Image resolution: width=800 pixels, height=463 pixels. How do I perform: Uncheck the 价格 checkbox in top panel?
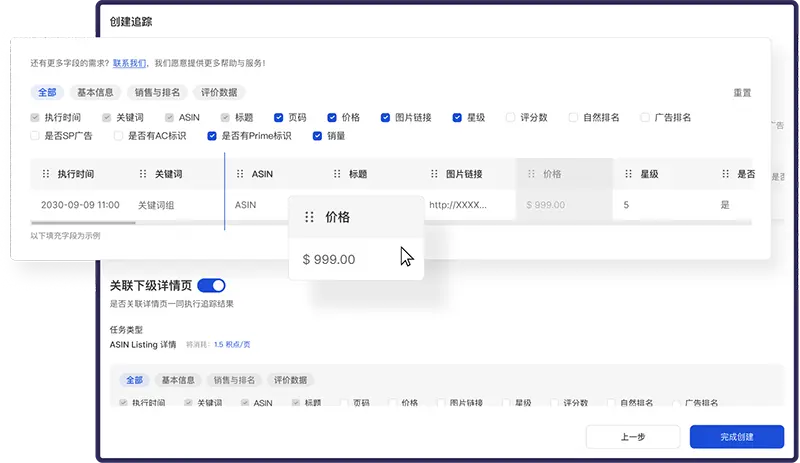tap(332, 117)
